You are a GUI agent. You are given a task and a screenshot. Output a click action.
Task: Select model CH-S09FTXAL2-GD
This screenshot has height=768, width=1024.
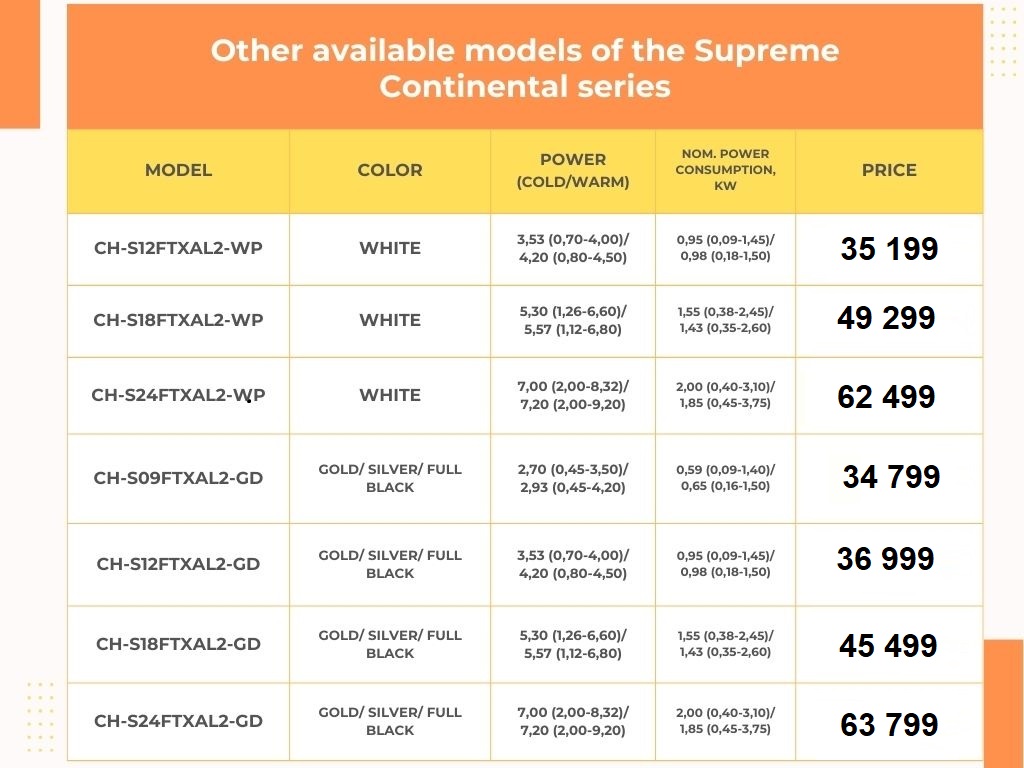178,478
